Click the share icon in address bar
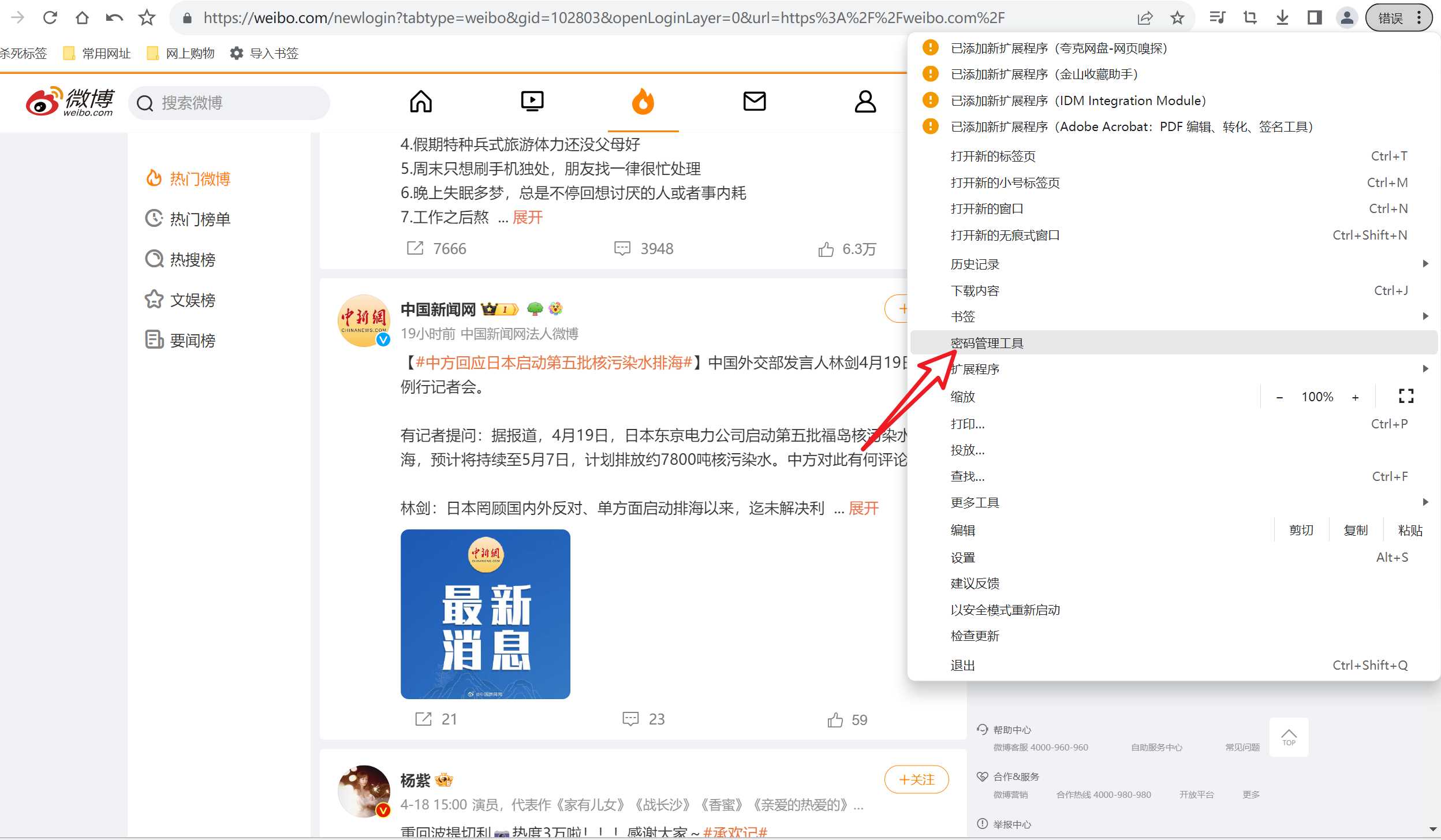Viewport: 1441px width, 840px height. coord(1145,18)
